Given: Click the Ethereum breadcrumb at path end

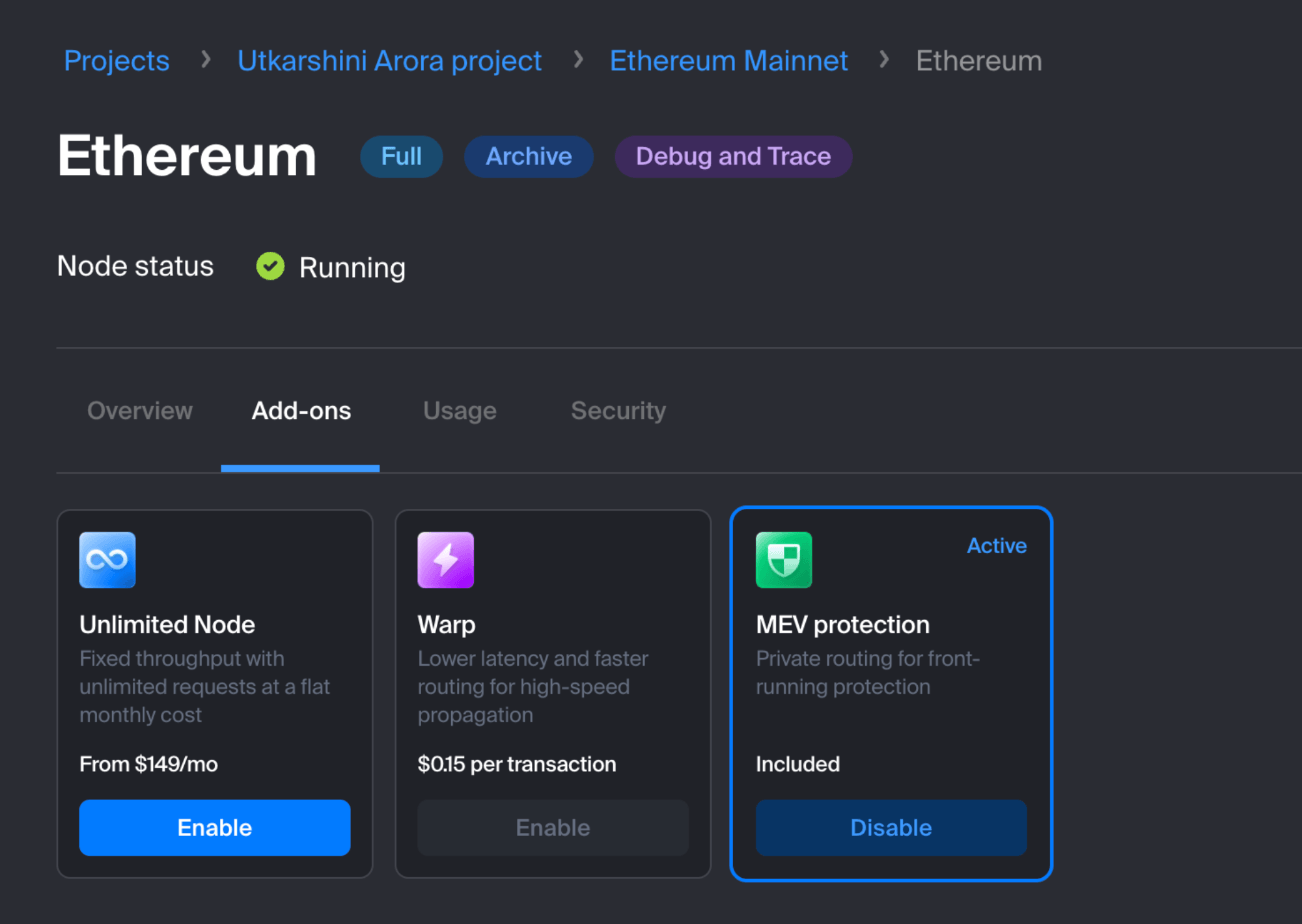Looking at the screenshot, I should 979,61.
